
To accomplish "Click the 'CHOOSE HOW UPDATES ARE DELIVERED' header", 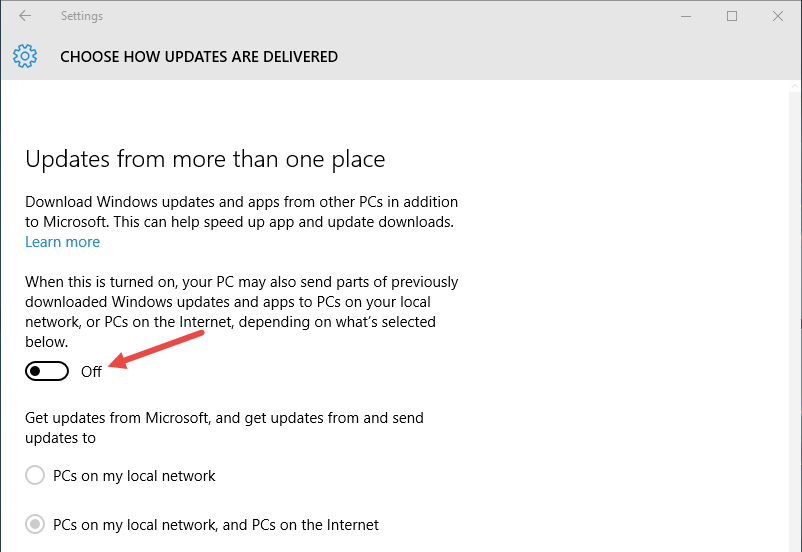I will 199,57.
